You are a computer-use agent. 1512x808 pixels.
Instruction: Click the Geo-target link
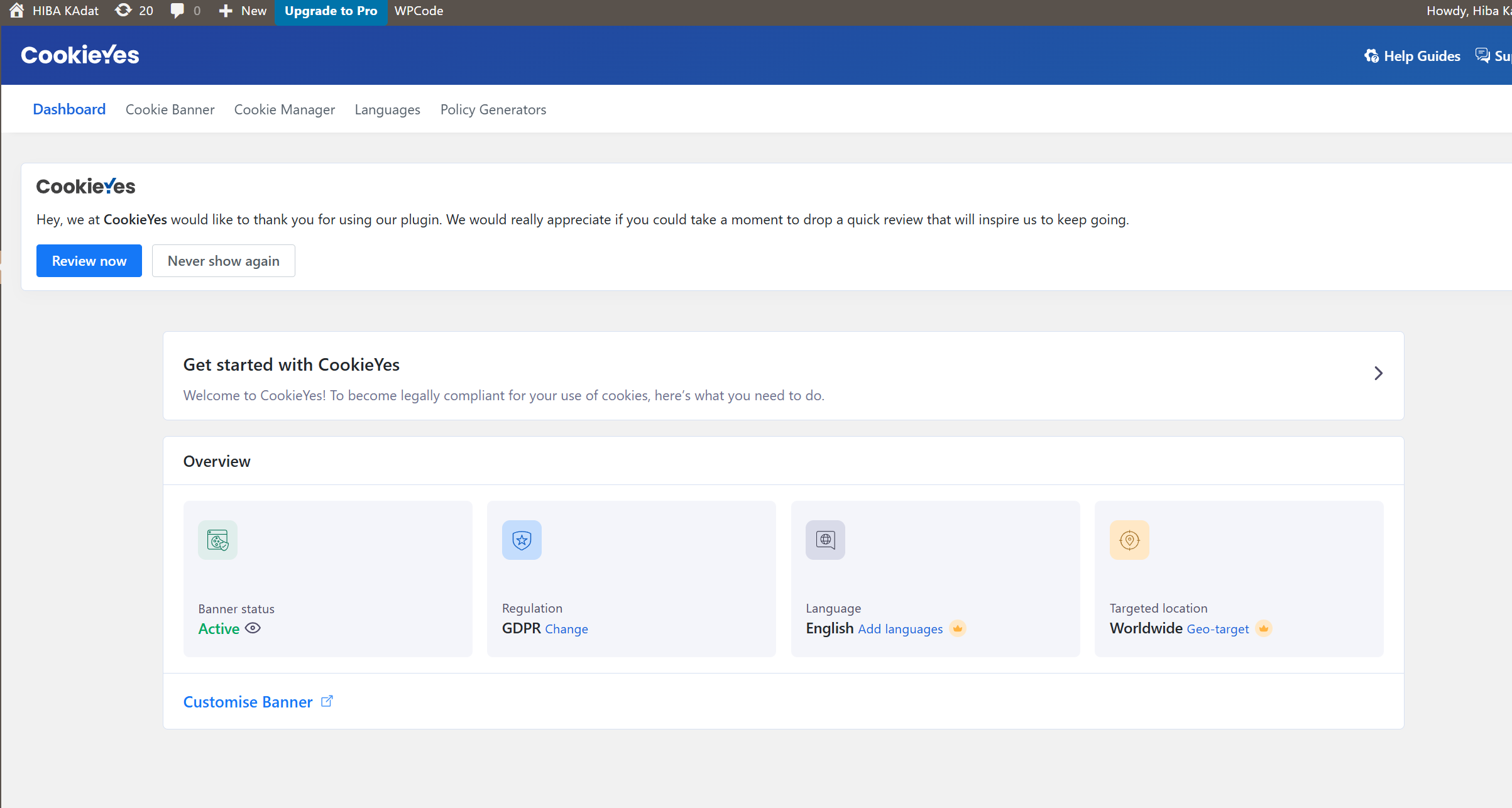point(1218,629)
